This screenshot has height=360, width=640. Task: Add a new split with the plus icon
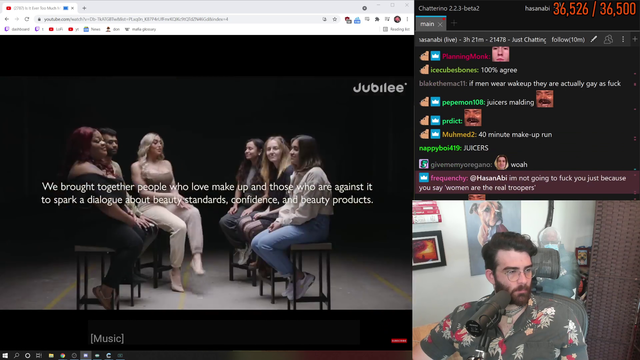(635, 39)
